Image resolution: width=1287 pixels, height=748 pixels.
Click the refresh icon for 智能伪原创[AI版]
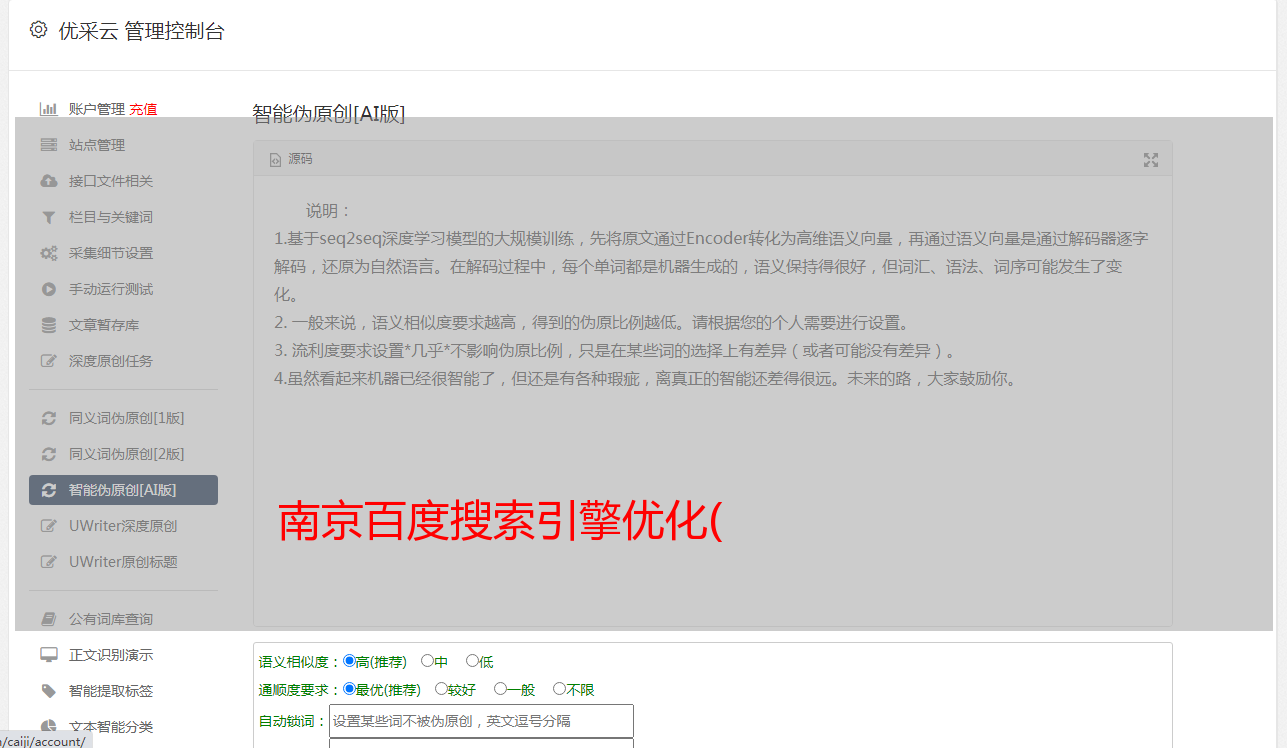48,490
